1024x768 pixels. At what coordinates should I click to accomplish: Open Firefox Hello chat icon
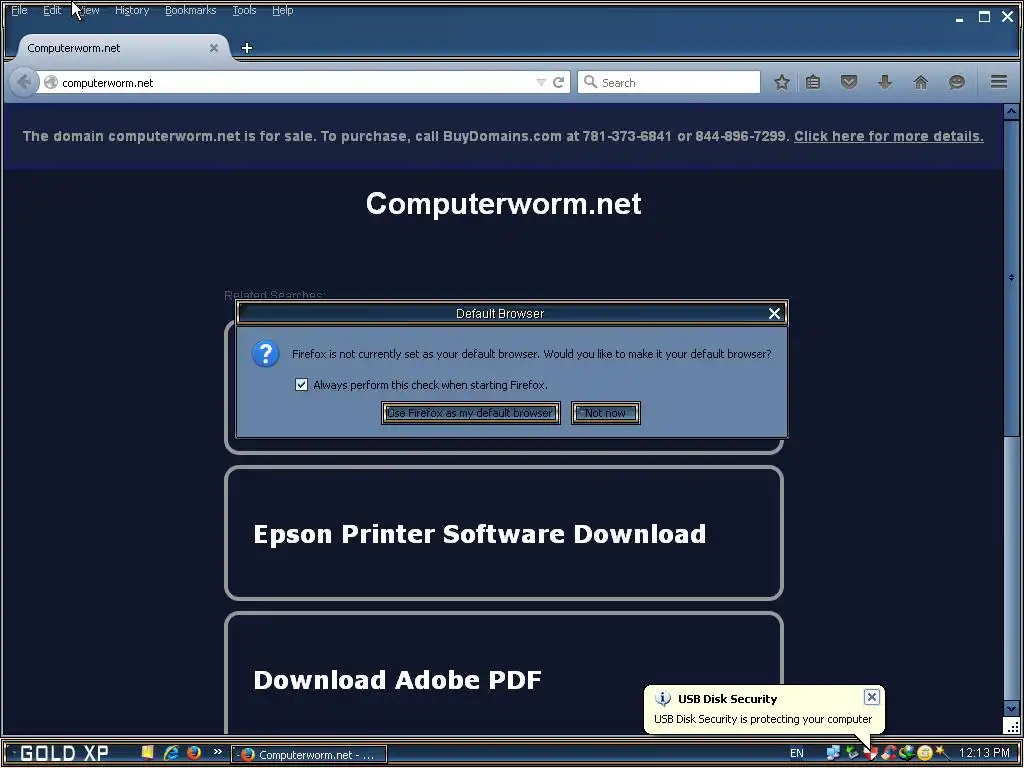click(x=957, y=82)
